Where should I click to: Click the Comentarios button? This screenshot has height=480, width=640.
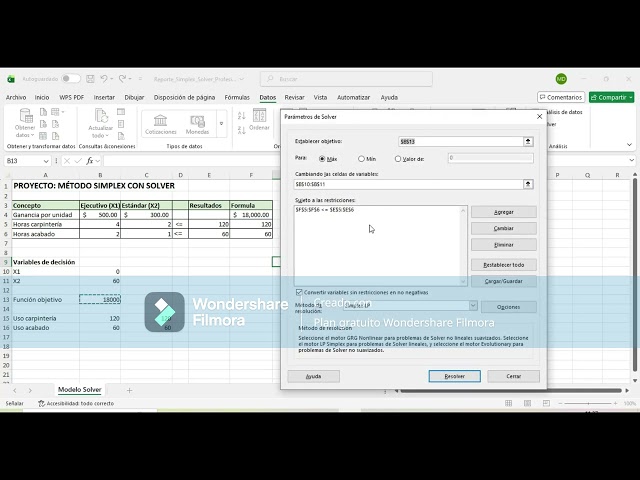click(x=561, y=97)
